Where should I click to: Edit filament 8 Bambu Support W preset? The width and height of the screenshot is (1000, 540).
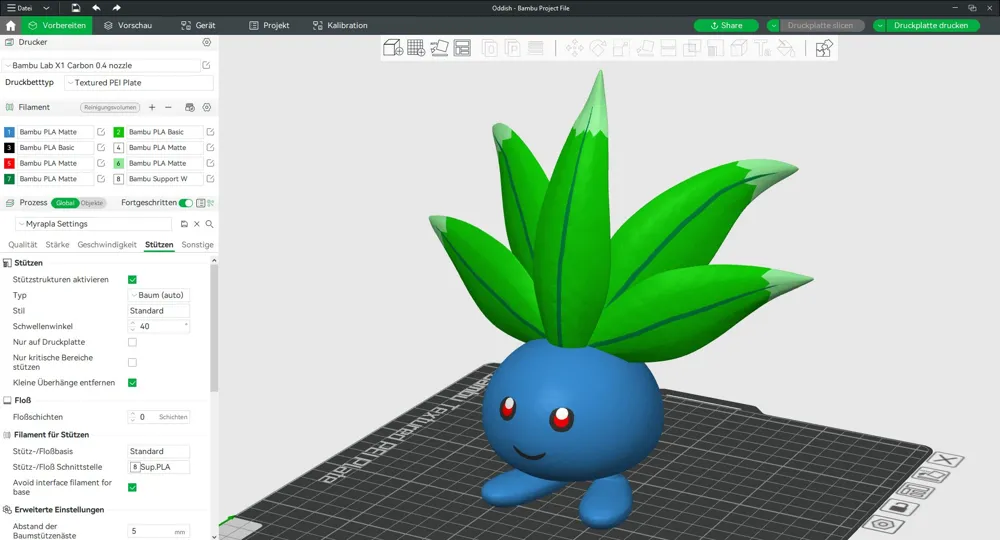click(210, 179)
